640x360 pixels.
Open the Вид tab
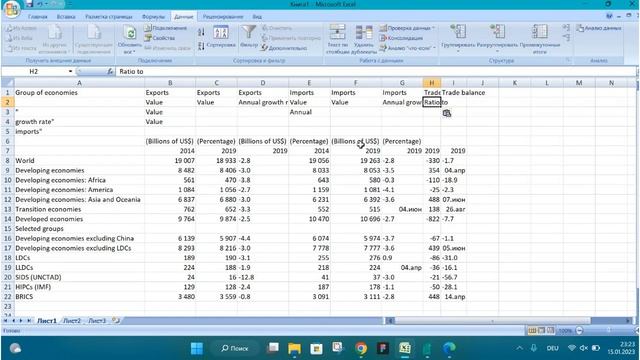257,17
